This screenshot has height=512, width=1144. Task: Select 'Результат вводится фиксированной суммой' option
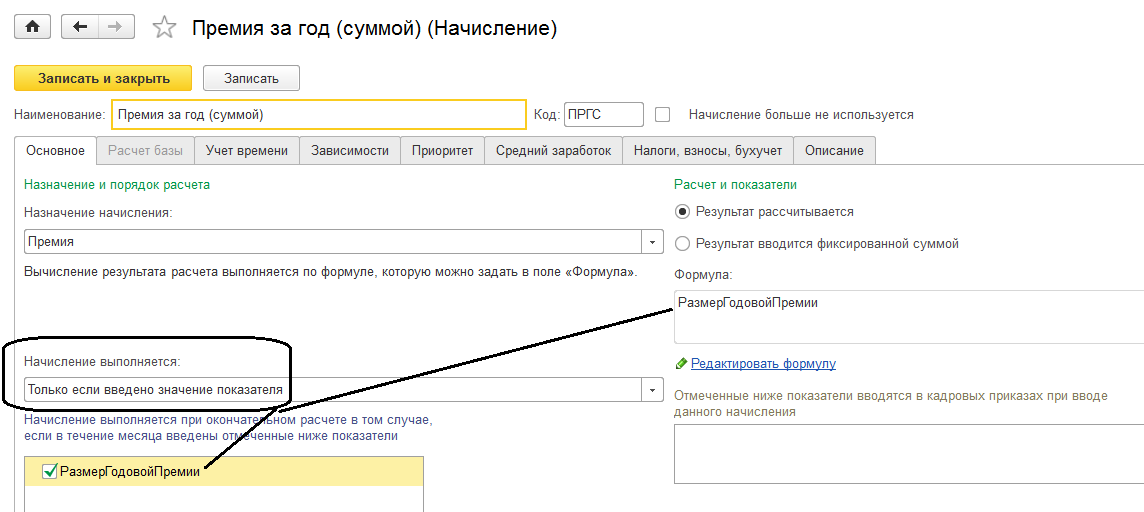683,243
